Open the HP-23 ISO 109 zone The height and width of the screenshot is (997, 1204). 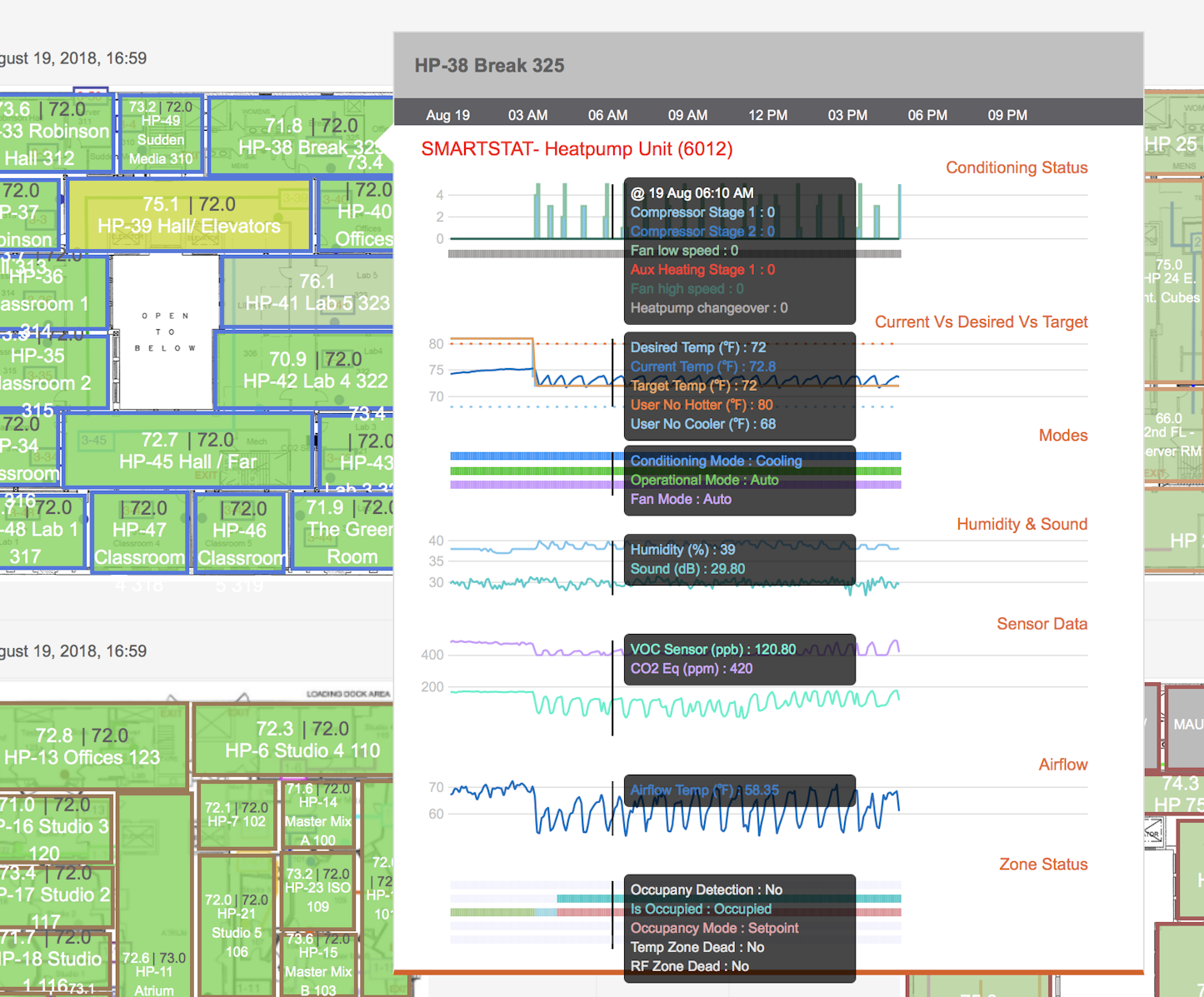(x=317, y=890)
